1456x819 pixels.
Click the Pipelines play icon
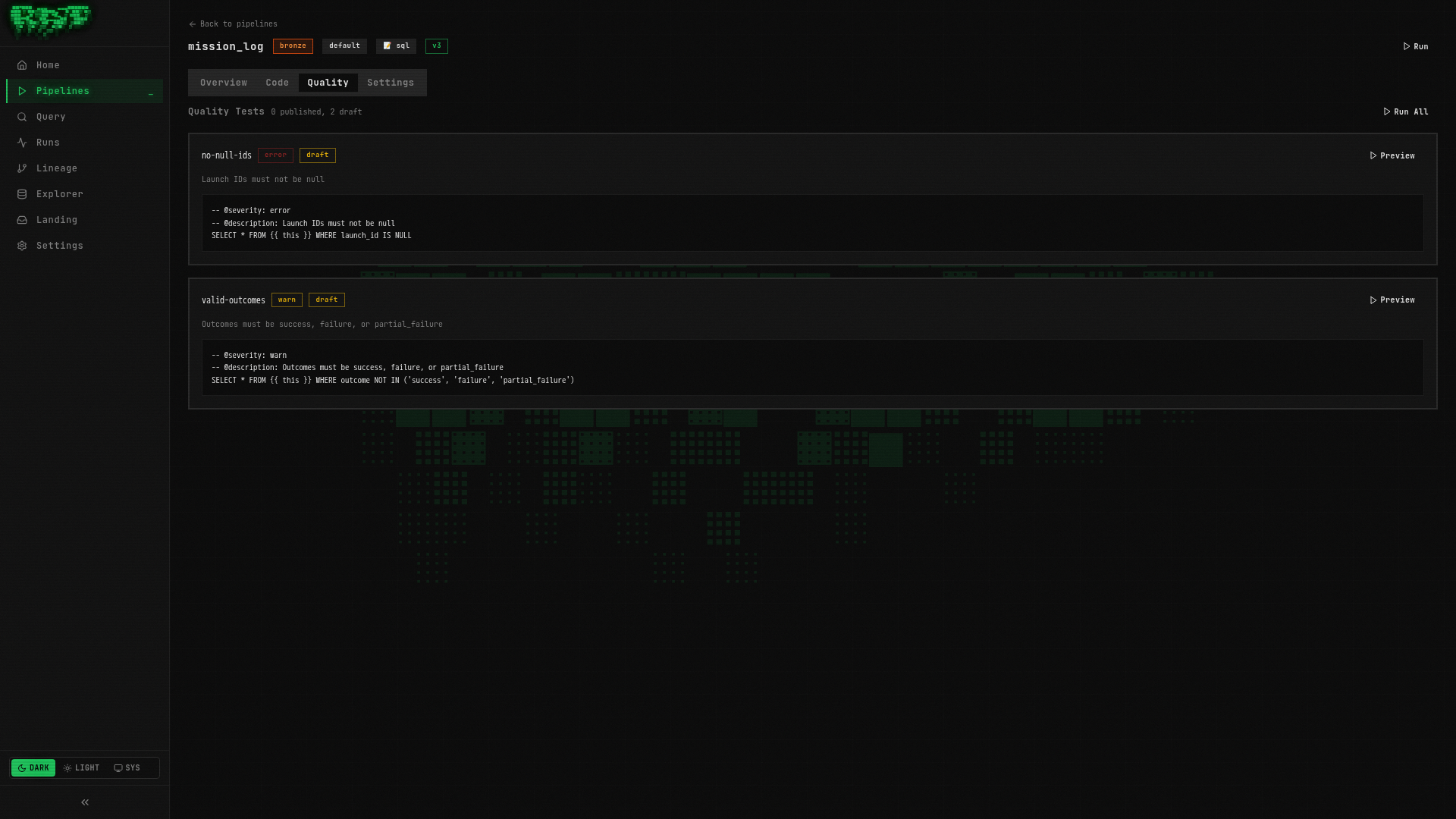point(23,91)
